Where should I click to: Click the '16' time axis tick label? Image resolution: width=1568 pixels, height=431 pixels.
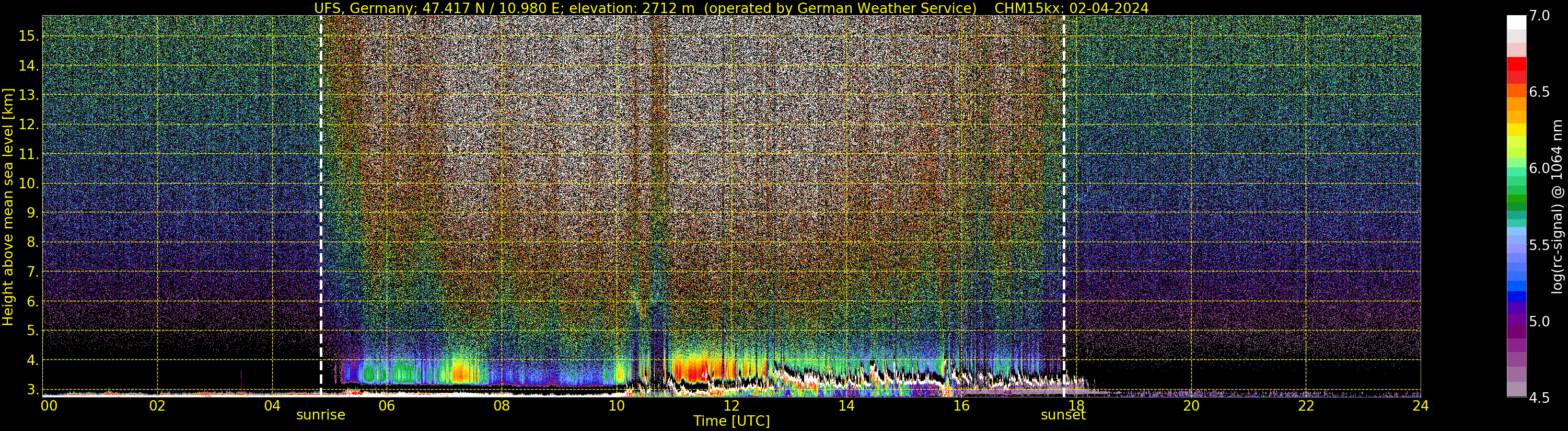point(961,405)
